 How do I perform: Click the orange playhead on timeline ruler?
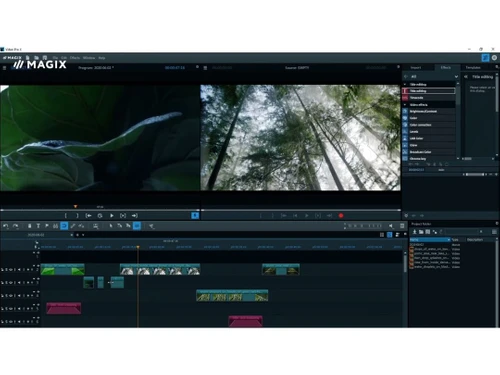pos(138,247)
